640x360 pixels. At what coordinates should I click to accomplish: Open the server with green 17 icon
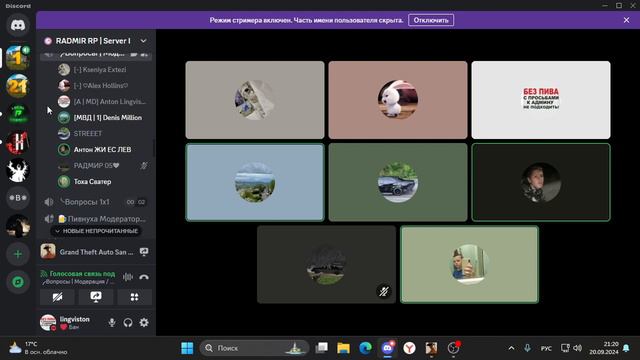[18, 114]
